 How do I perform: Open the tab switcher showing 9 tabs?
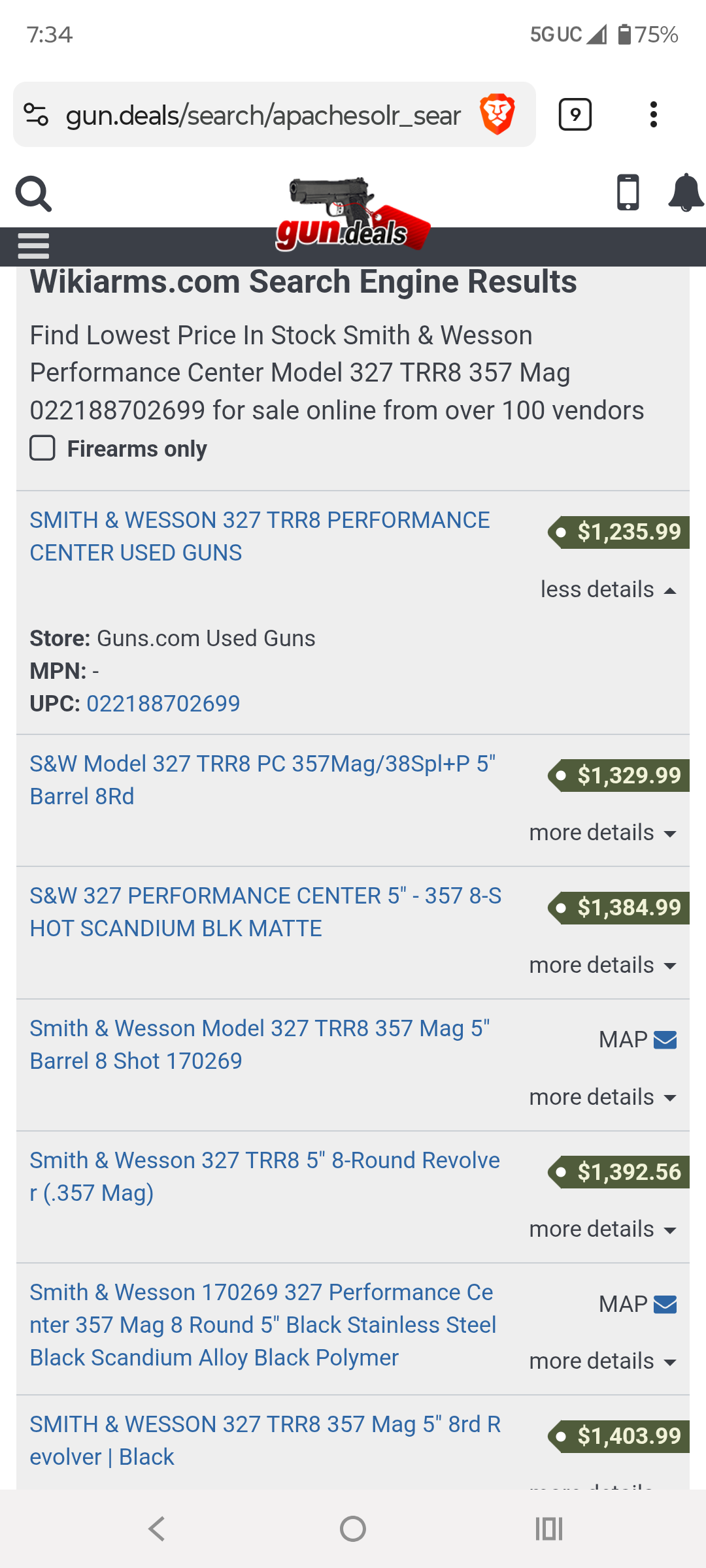(x=575, y=114)
